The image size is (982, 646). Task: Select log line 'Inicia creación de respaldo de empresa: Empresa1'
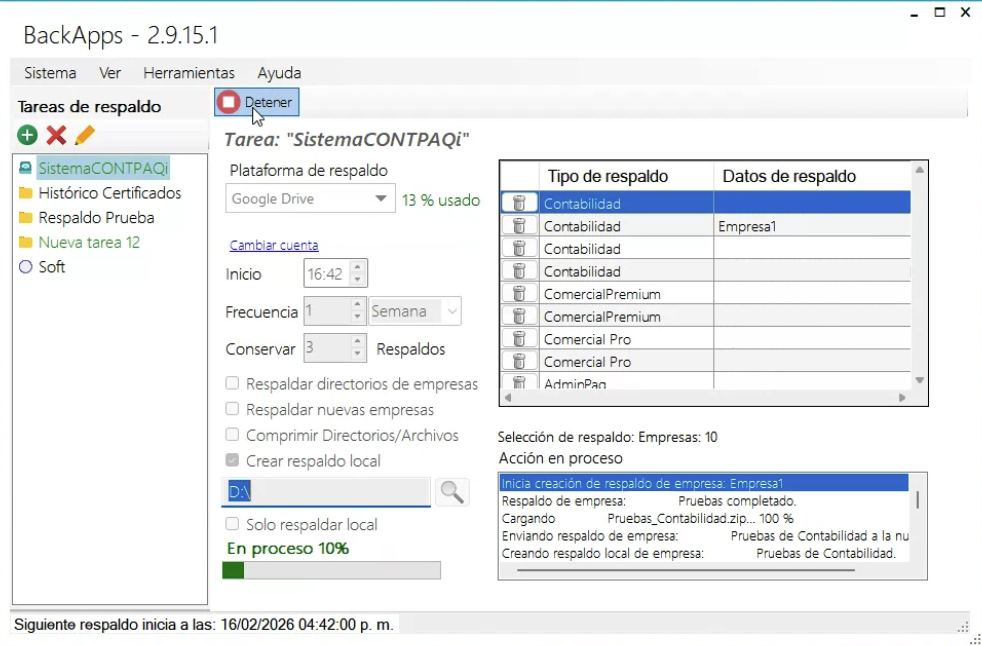point(704,483)
